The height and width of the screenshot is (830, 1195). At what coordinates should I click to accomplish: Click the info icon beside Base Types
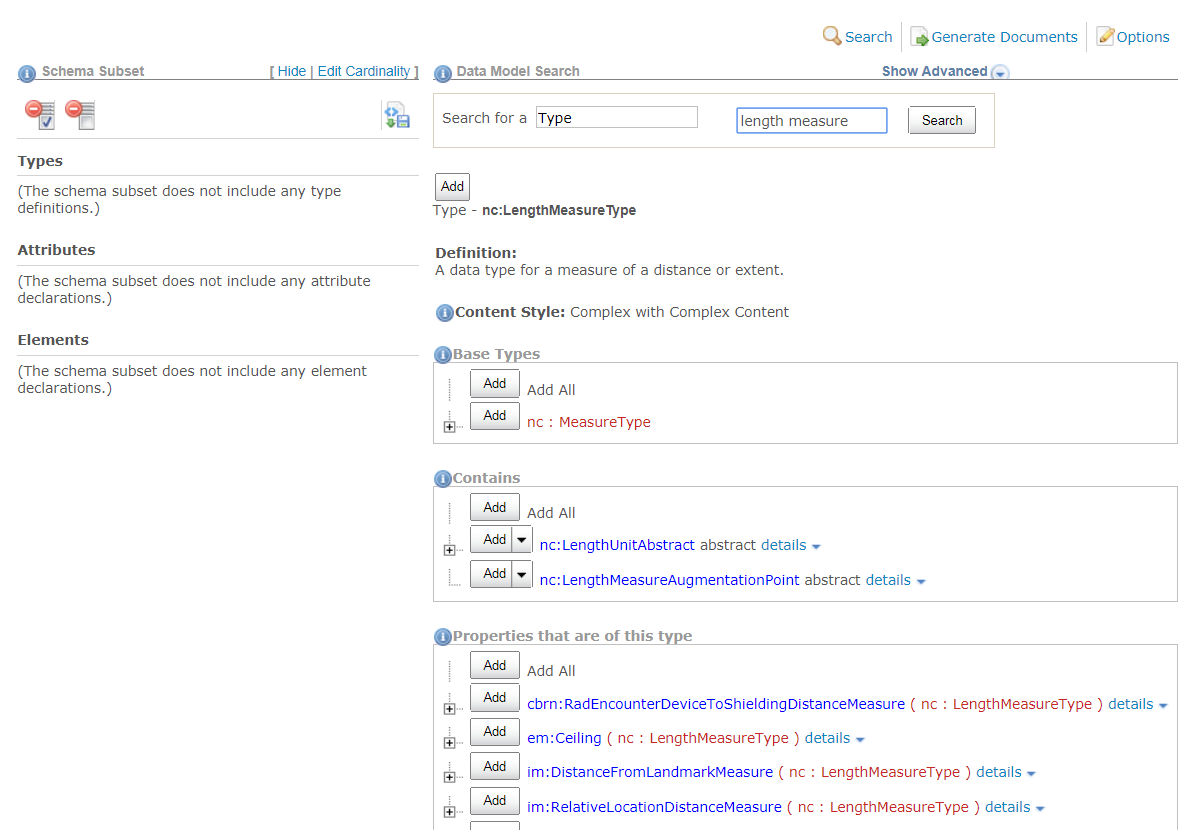[x=442, y=355]
